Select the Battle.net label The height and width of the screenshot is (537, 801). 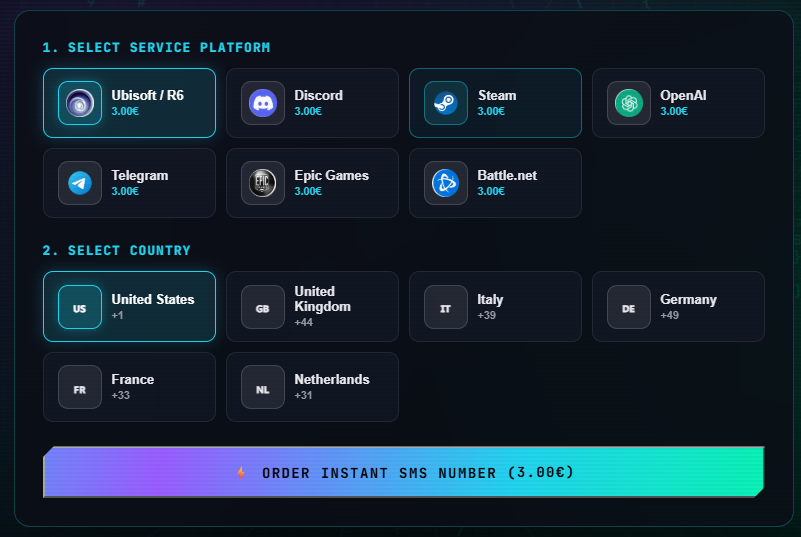507,176
